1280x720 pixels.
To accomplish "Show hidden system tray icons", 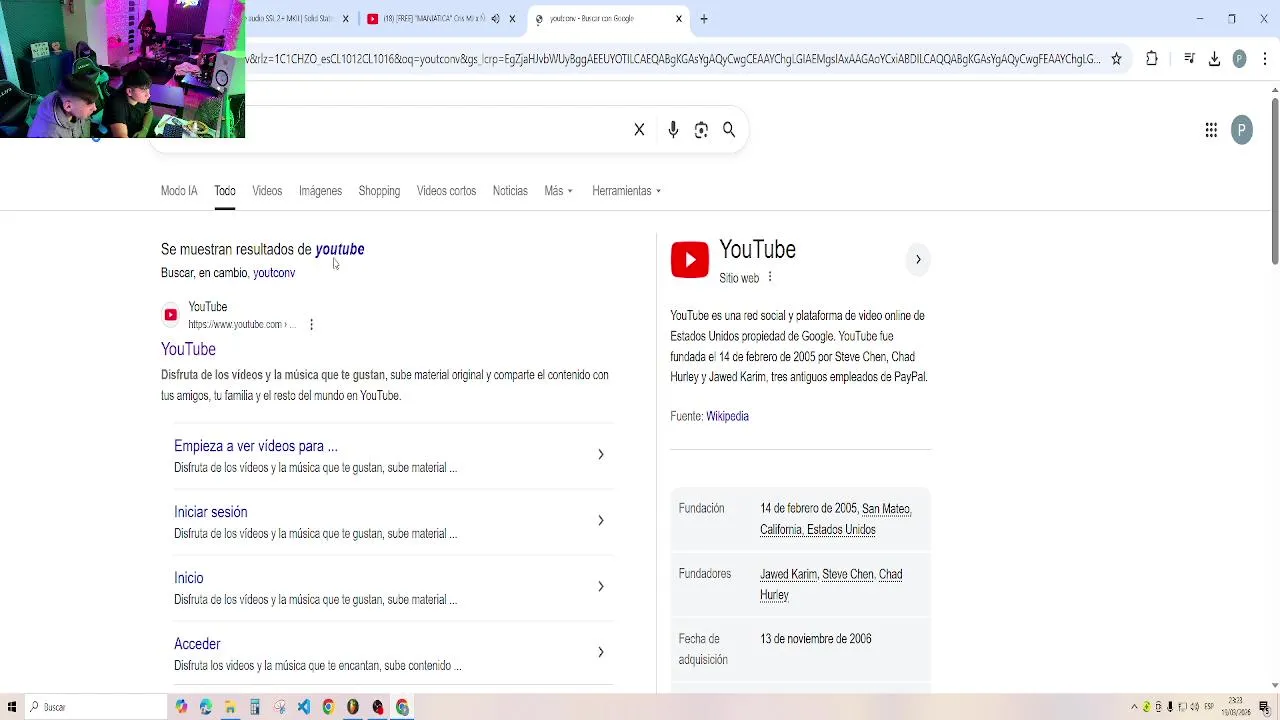I will (x=1134, y=707).
